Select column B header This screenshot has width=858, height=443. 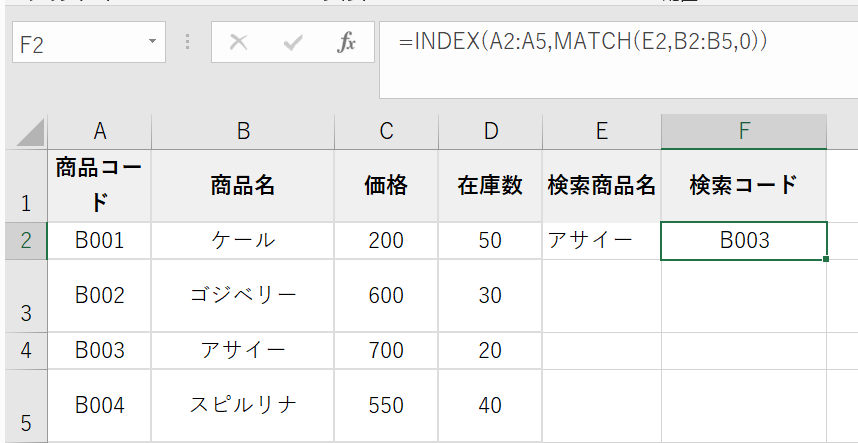[x=243, y=132]
